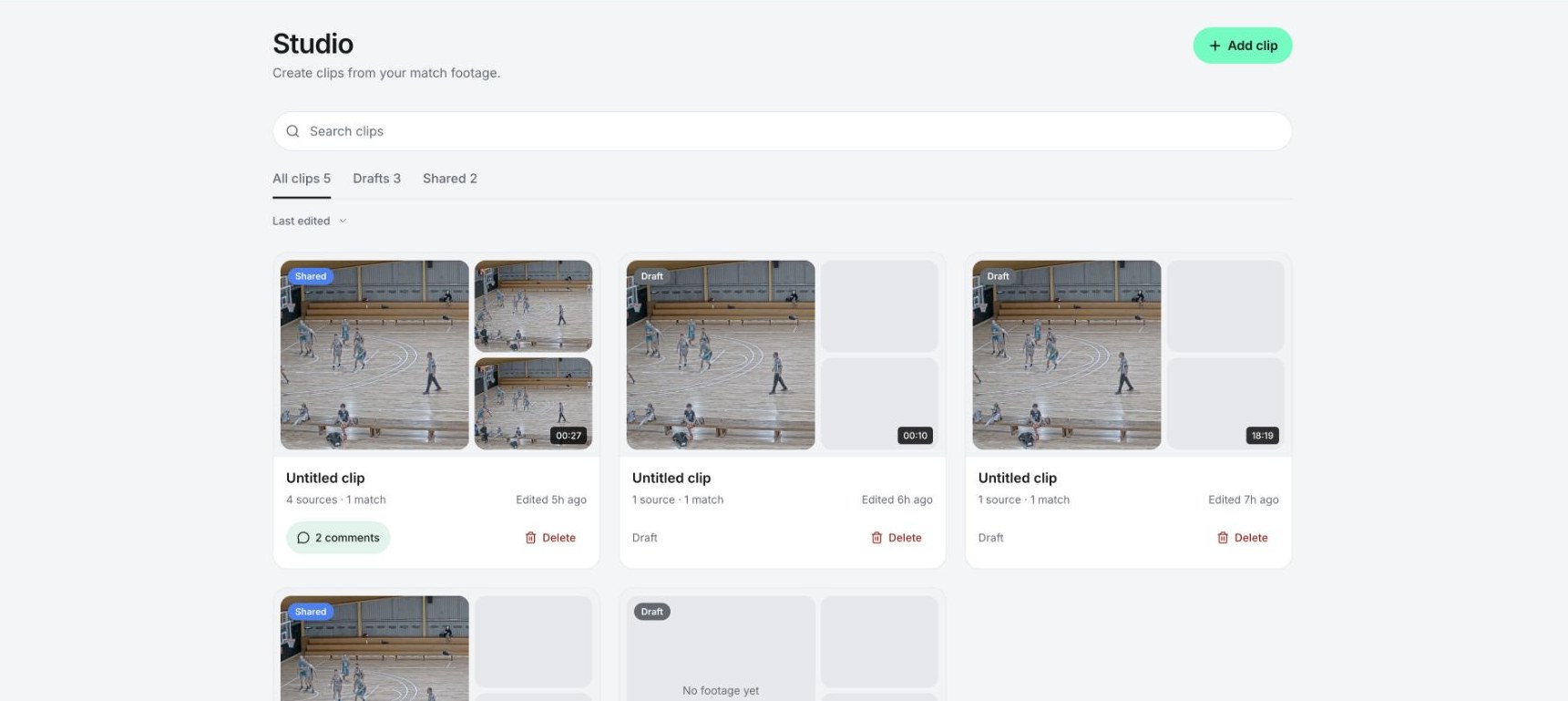Screen dimensions: 1568x701
Task: Delete the clip edited 5h ago
Action: point(550,538)
